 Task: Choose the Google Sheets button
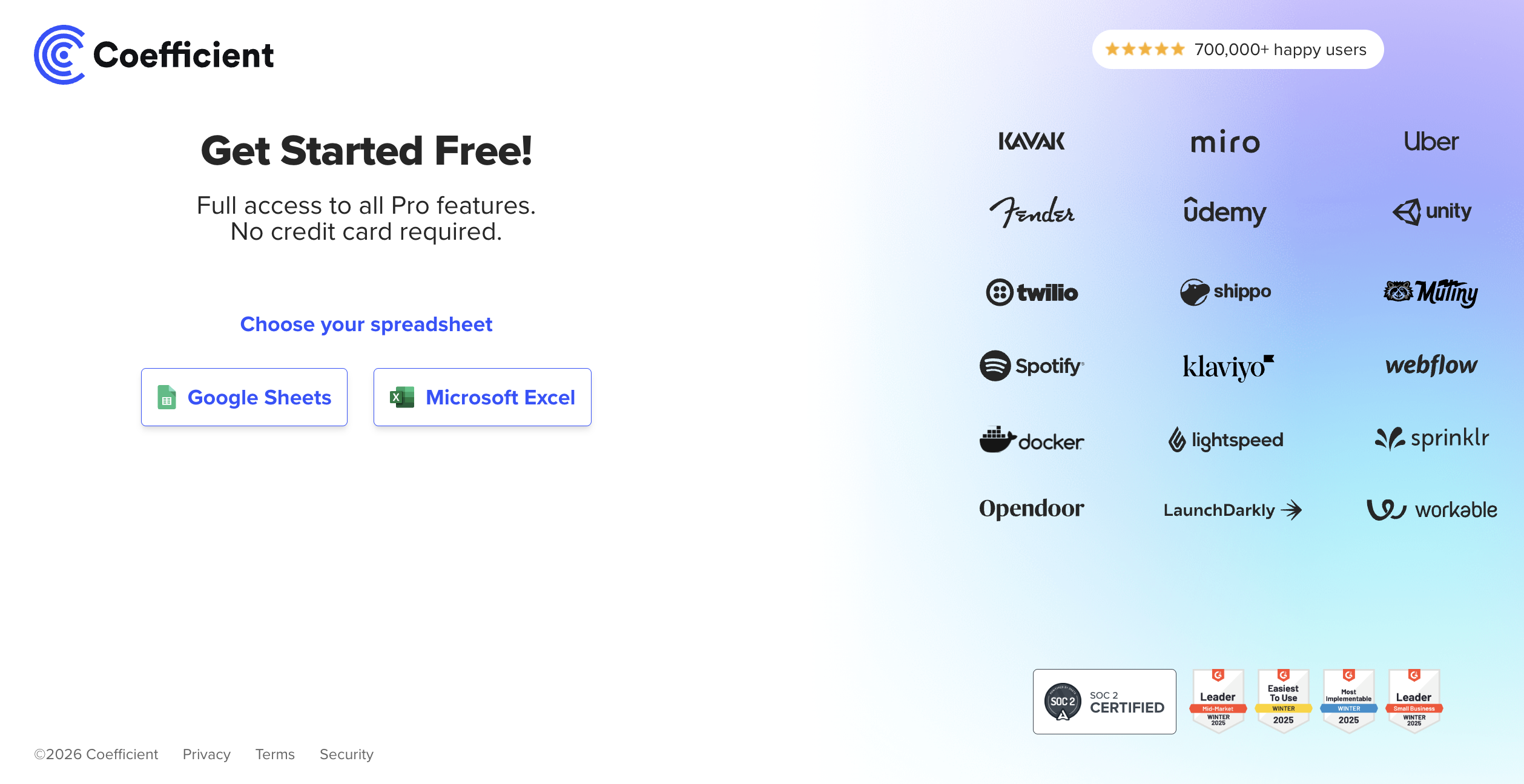pos(244,397)
